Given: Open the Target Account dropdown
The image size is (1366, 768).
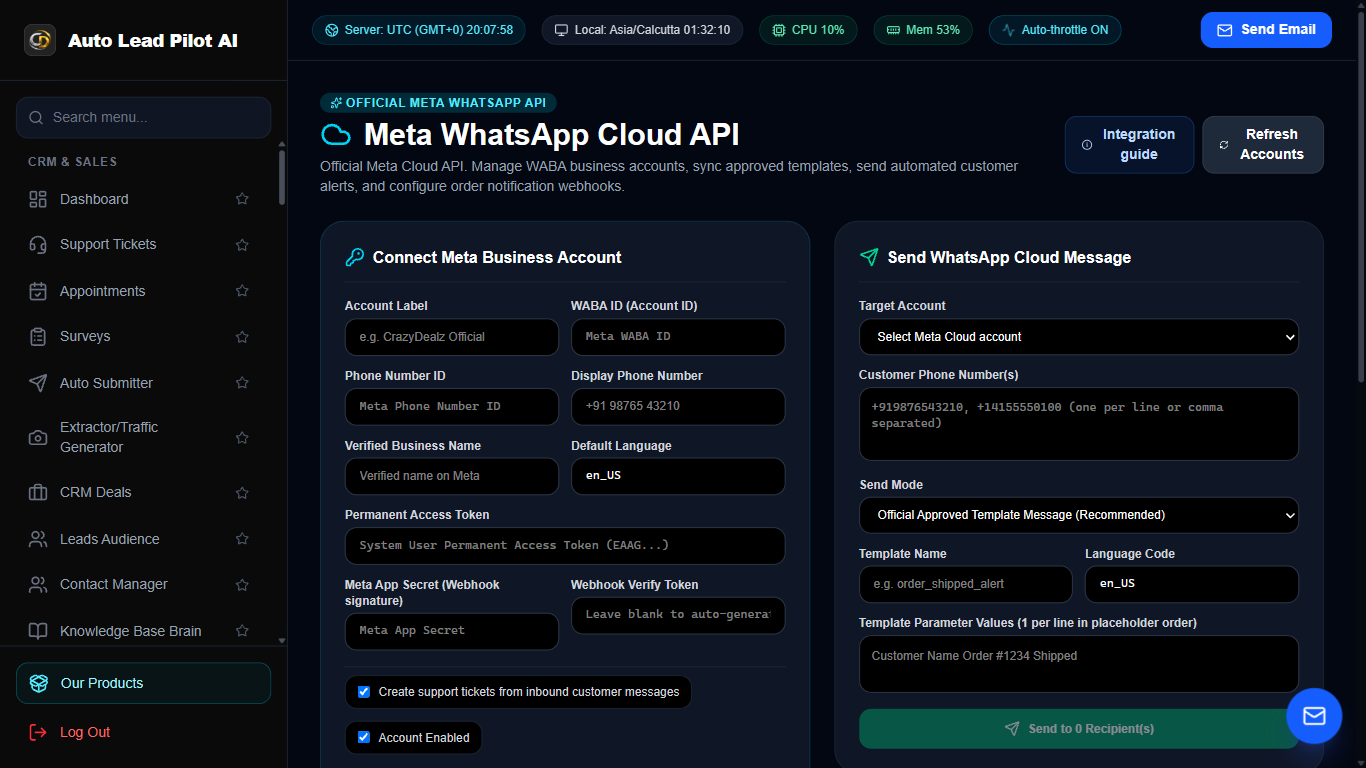Looking at the screenshot, I should coord(1079,337).
